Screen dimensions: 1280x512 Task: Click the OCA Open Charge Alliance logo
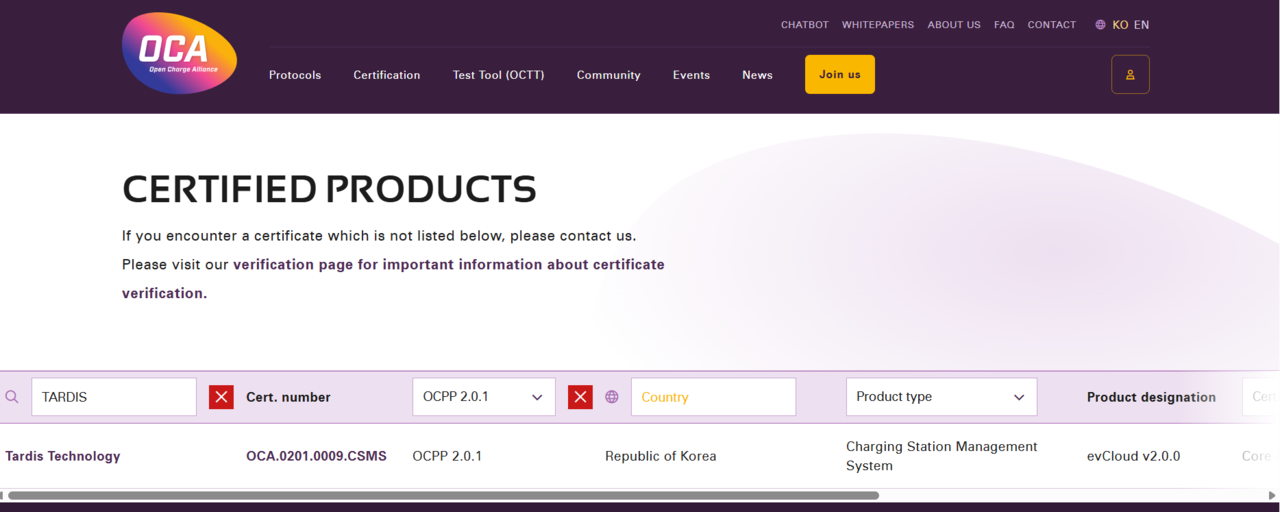pyautogui.click(x=179, y=54)
